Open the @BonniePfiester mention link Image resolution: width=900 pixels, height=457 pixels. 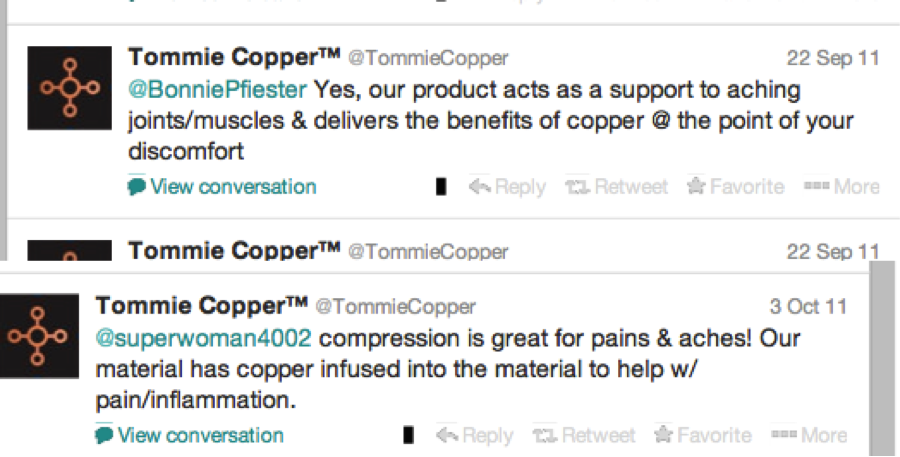coord(217,90)
